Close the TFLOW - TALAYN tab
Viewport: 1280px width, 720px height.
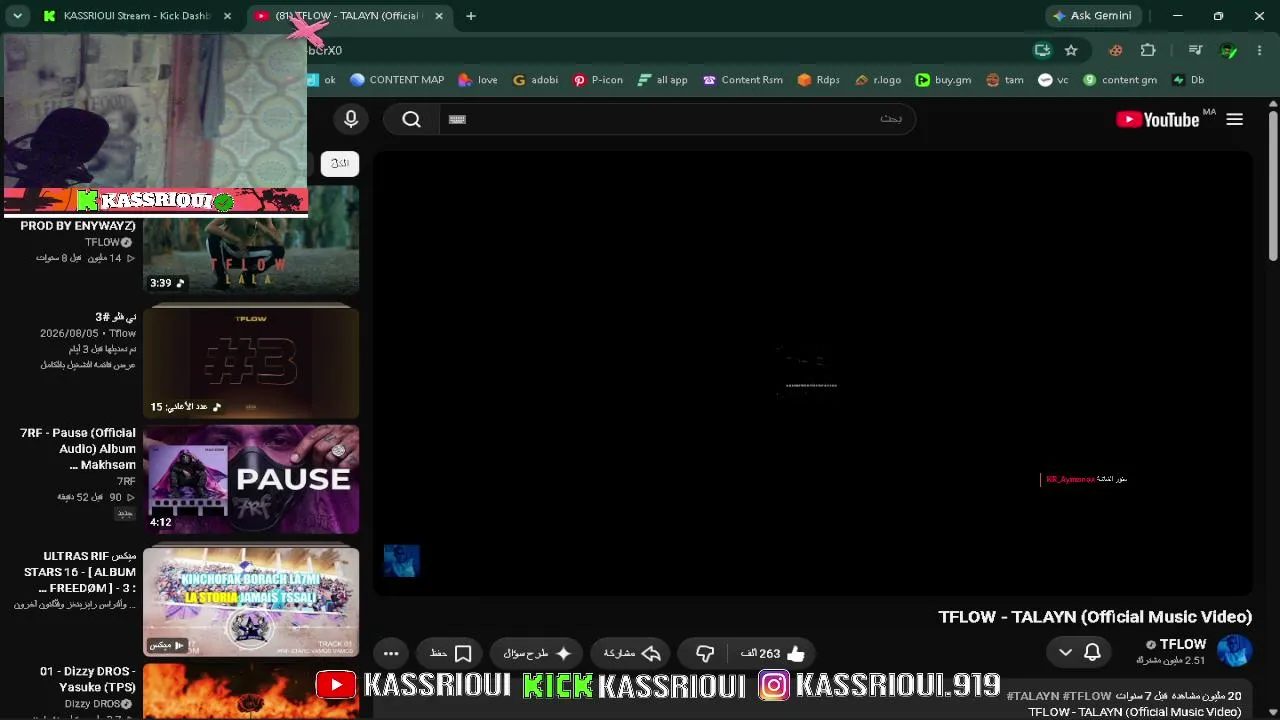click(x=438, y=16)
